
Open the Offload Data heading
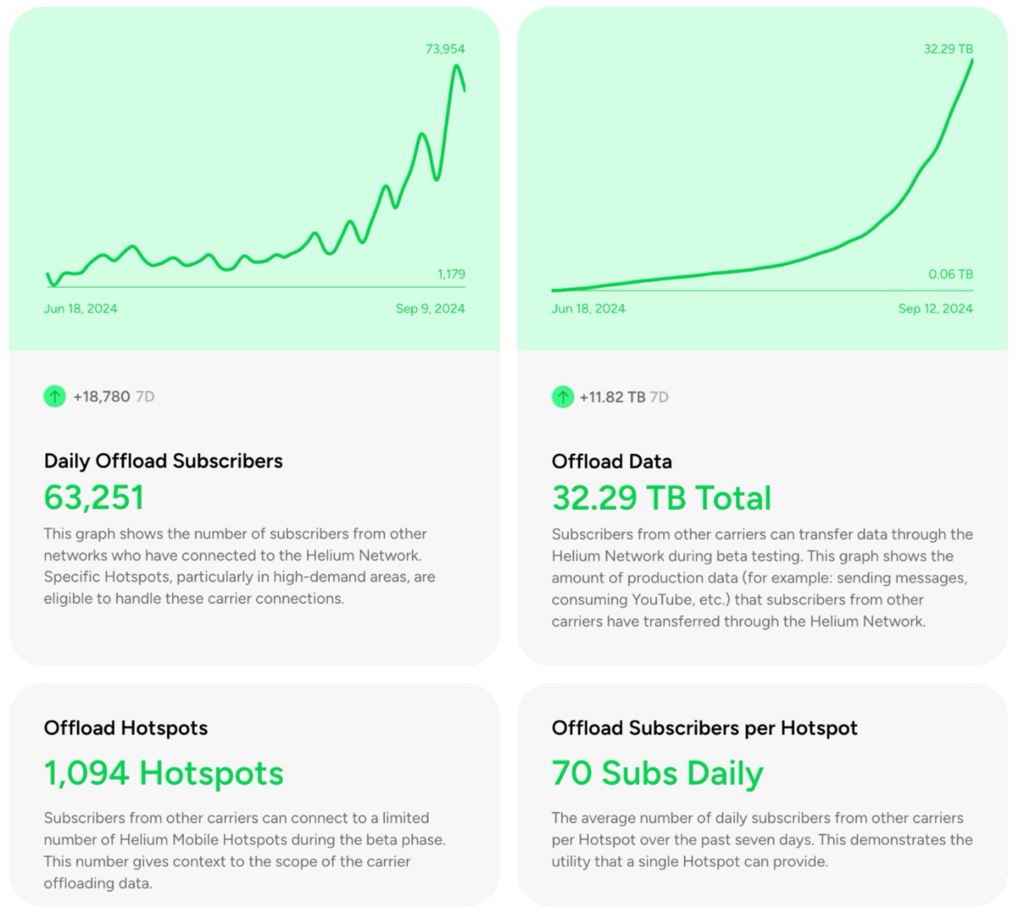tap(611, 461)
